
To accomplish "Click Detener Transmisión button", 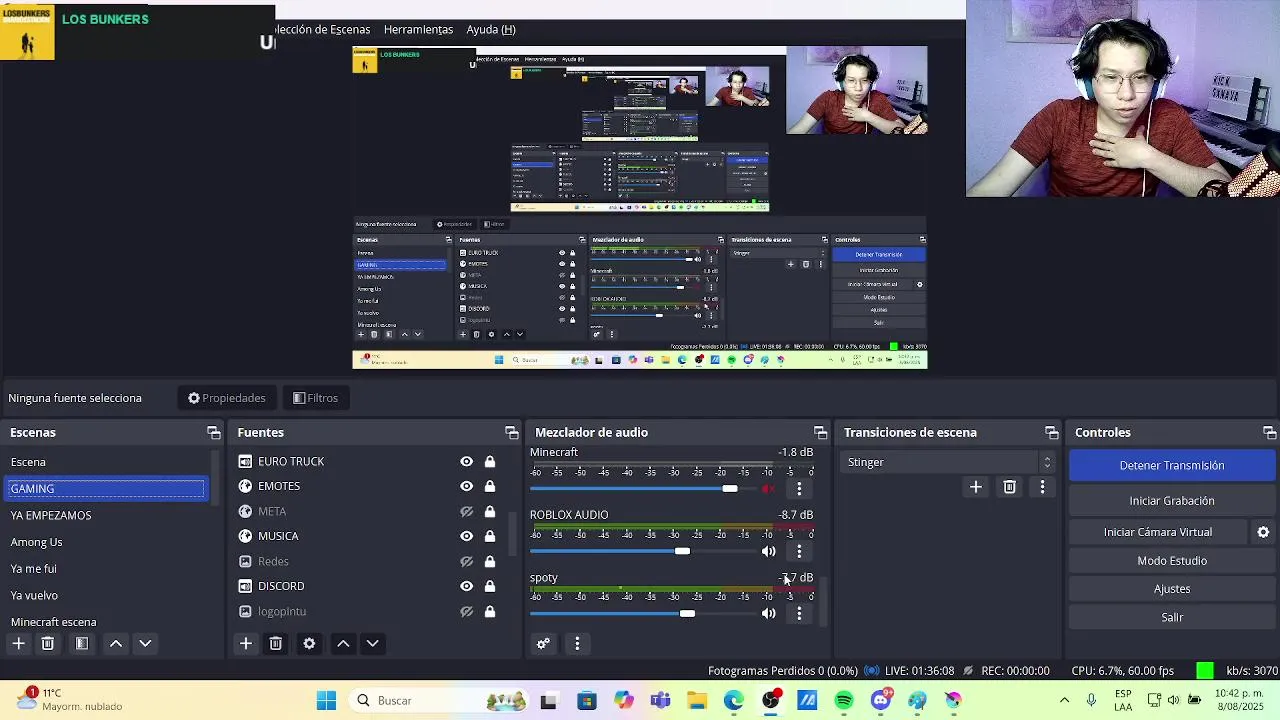I will (1171, 465).
